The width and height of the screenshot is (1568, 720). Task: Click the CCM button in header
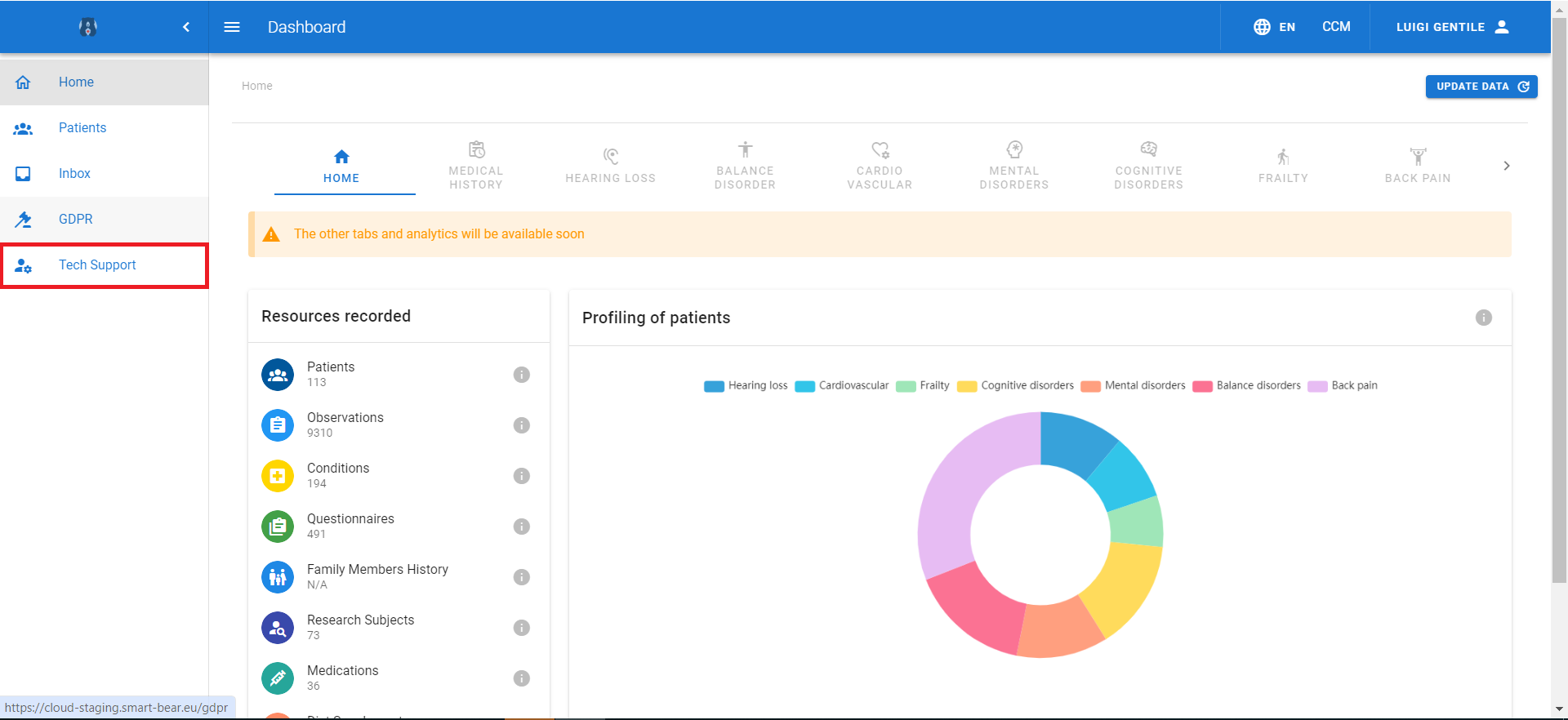coord(1336,27)
